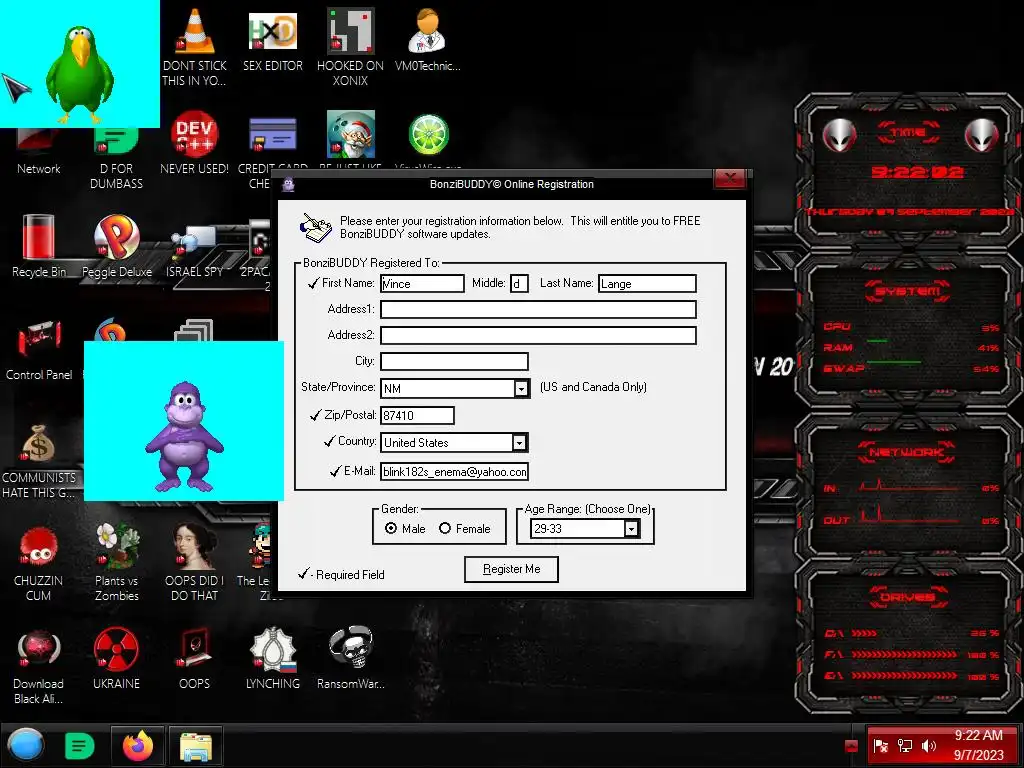Click the NETWORK gadget panel header

tap(906, 452)
